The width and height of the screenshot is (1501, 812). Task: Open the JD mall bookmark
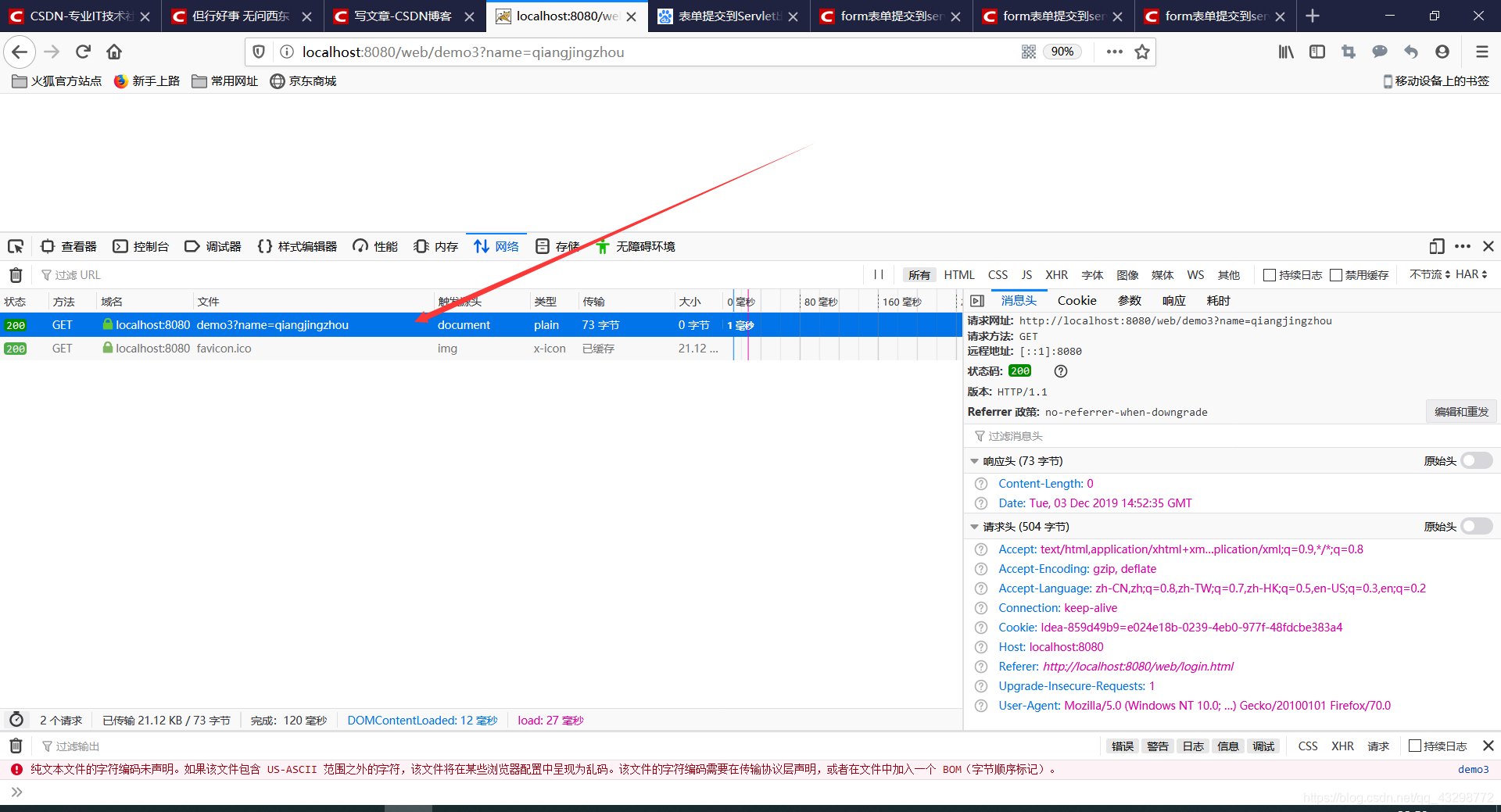coord(303,81)
